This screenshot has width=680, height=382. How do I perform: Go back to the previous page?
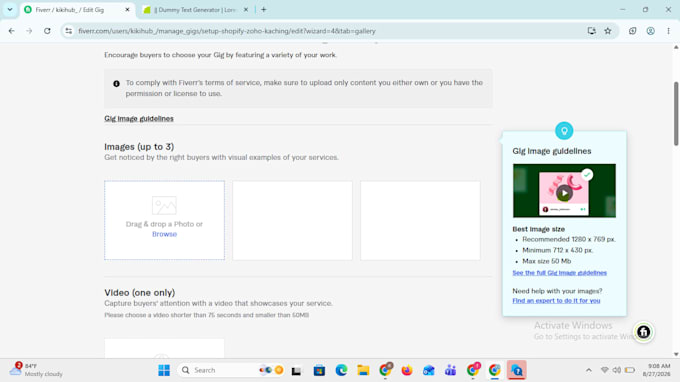coord(12,31)
